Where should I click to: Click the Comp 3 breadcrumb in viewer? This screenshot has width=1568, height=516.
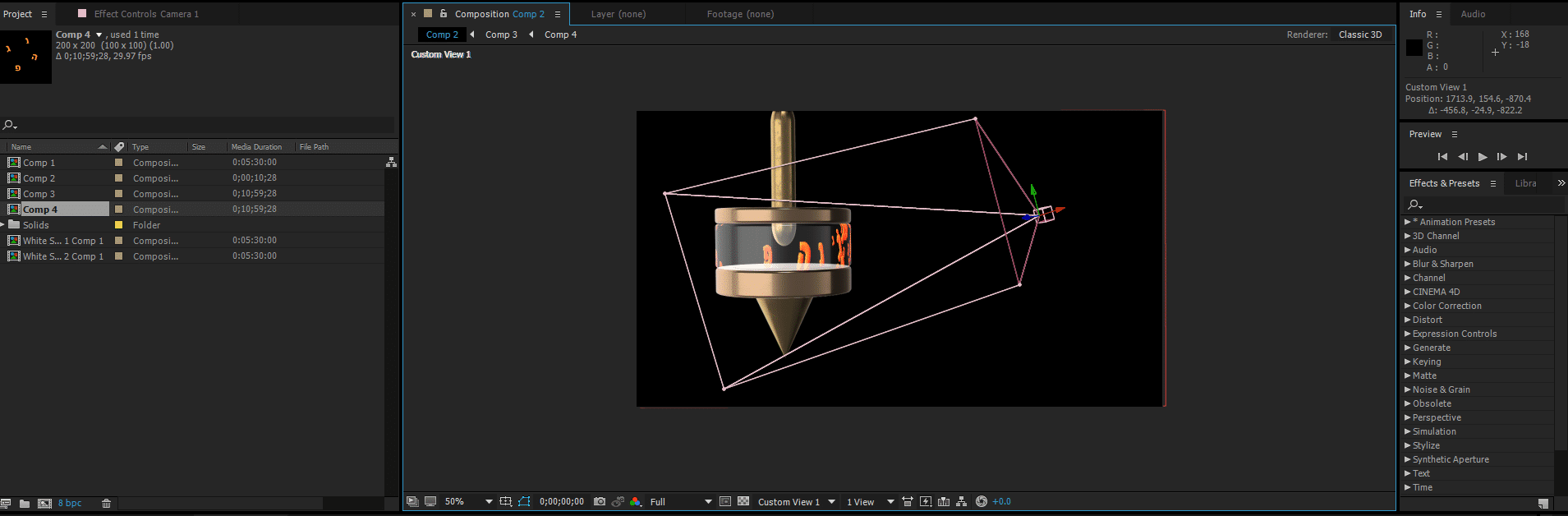coord(501,35)
